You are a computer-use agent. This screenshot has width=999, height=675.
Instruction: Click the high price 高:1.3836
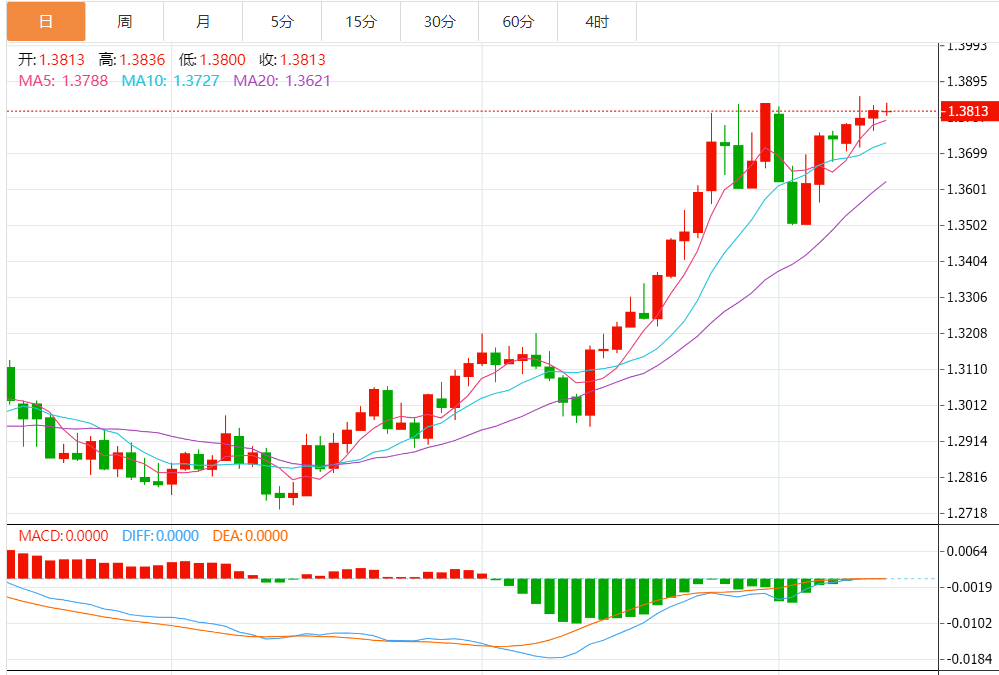(132, 60)
